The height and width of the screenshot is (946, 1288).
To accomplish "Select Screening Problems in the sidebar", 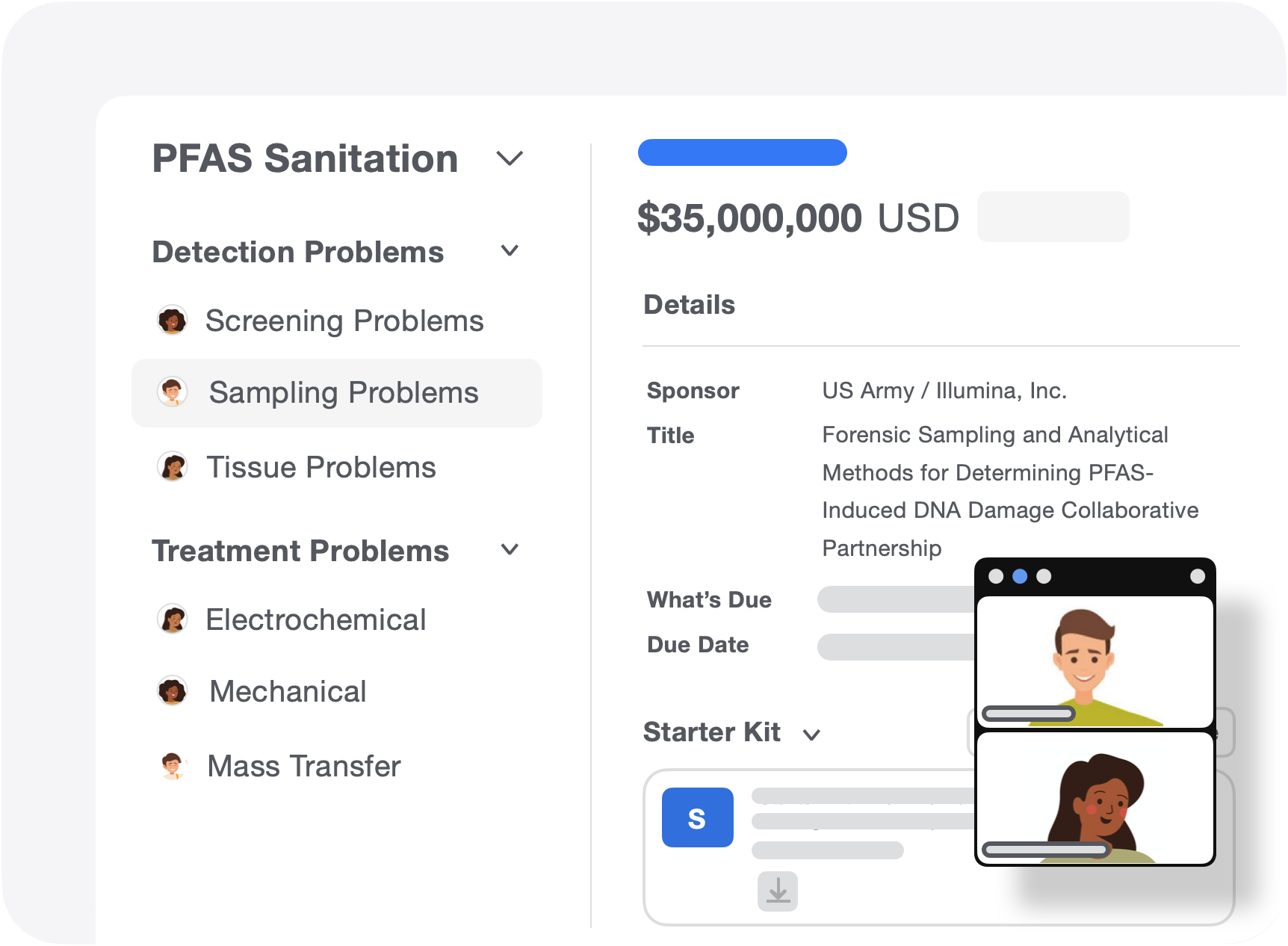I will 344,321.
